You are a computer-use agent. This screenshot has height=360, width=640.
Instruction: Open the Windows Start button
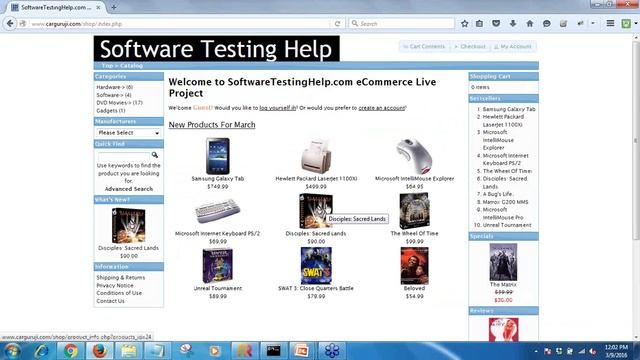[12, 351]
